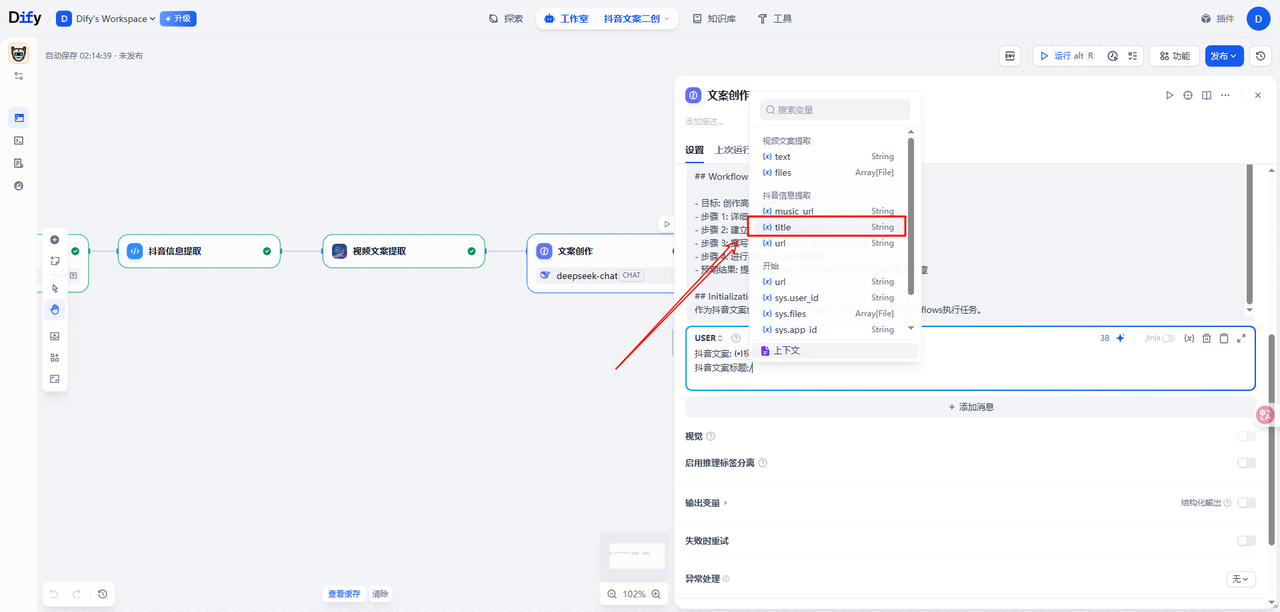Open the 发布 publish dropdown
The image size is (1280, 612).
[x=1224, y=56]
